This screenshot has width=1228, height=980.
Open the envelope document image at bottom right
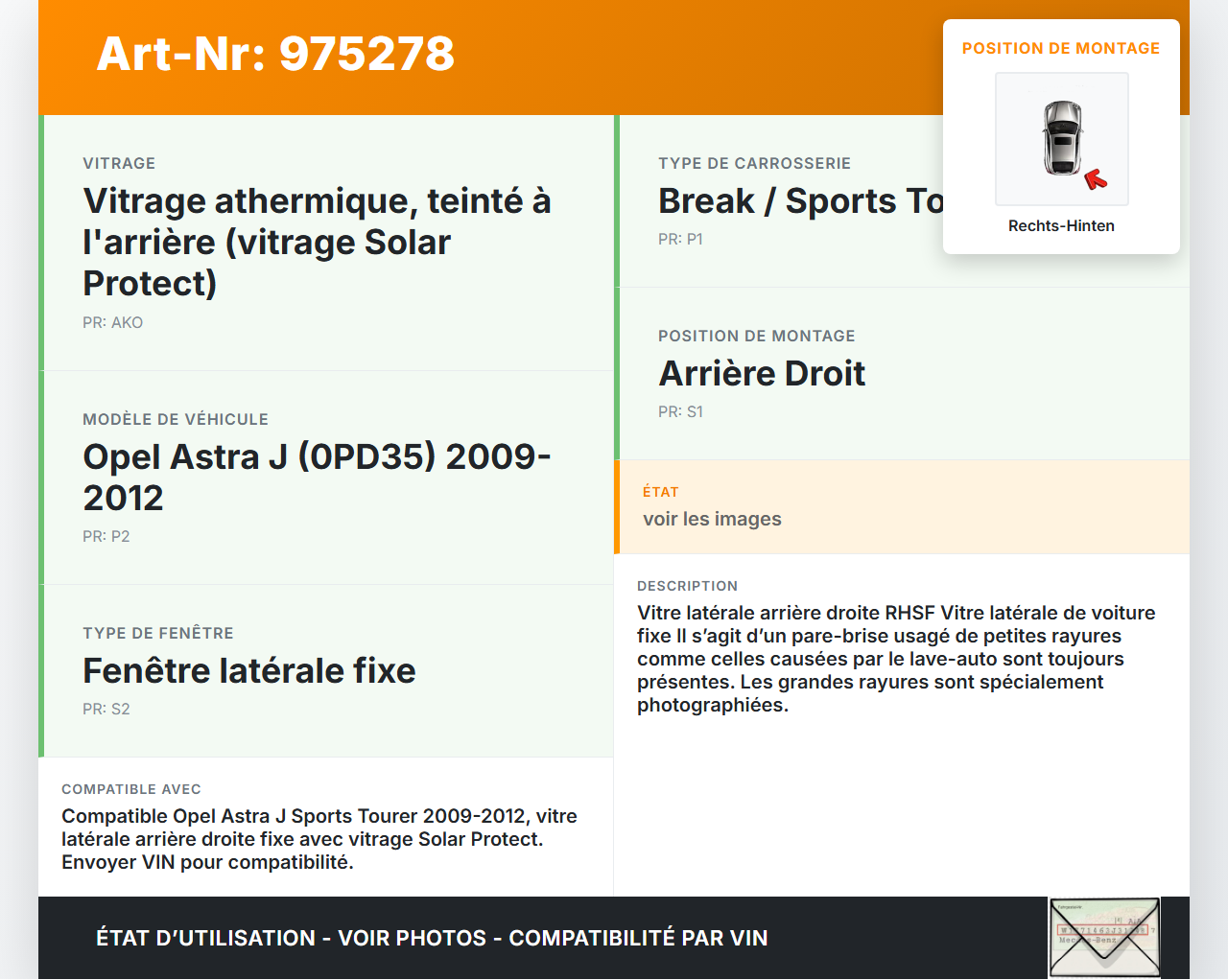(x=1103, y=937)
